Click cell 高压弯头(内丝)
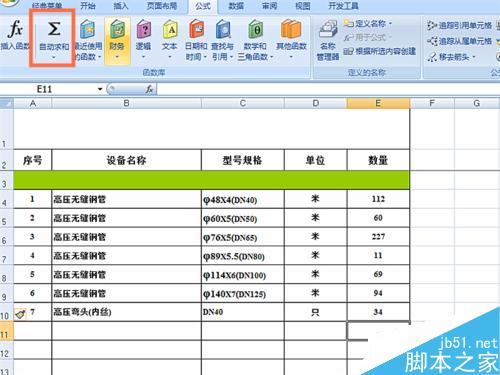This screenshot has height=375, width=500. (126, 312)
